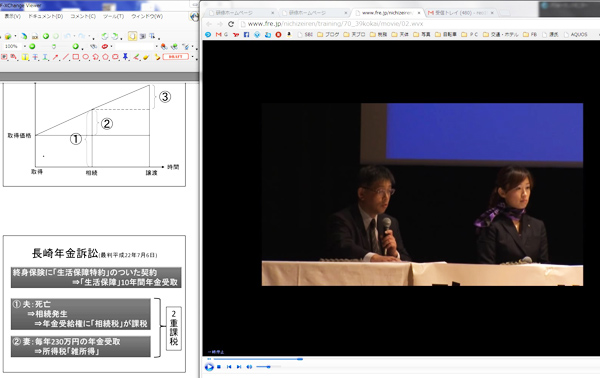Screen dimensions: 600x378
Task: Choose the yellow text highlight tool
Action: click(x=25, y=57)
